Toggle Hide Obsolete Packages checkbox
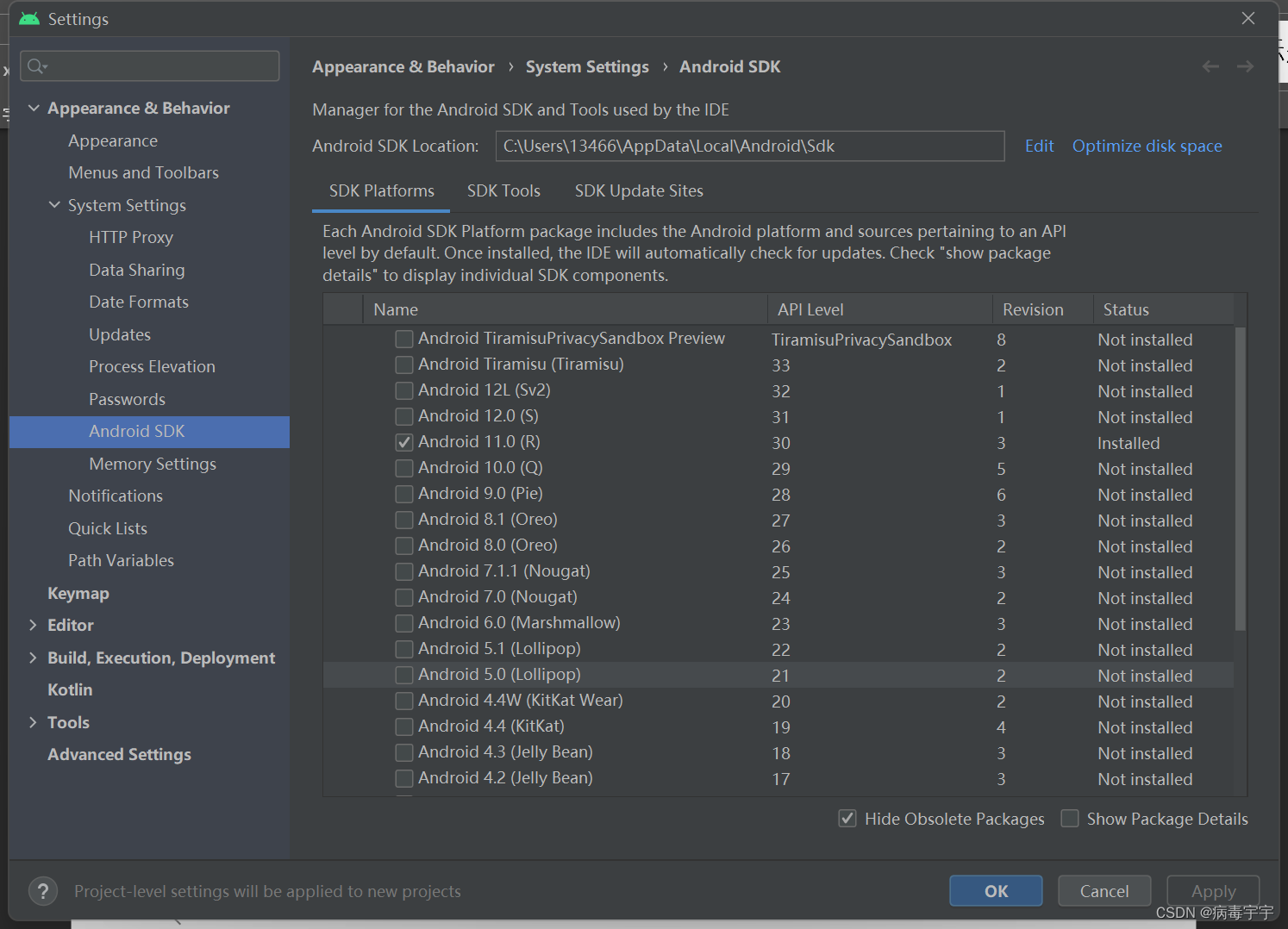Viewport: 1288px width, 929px height. 847,819
